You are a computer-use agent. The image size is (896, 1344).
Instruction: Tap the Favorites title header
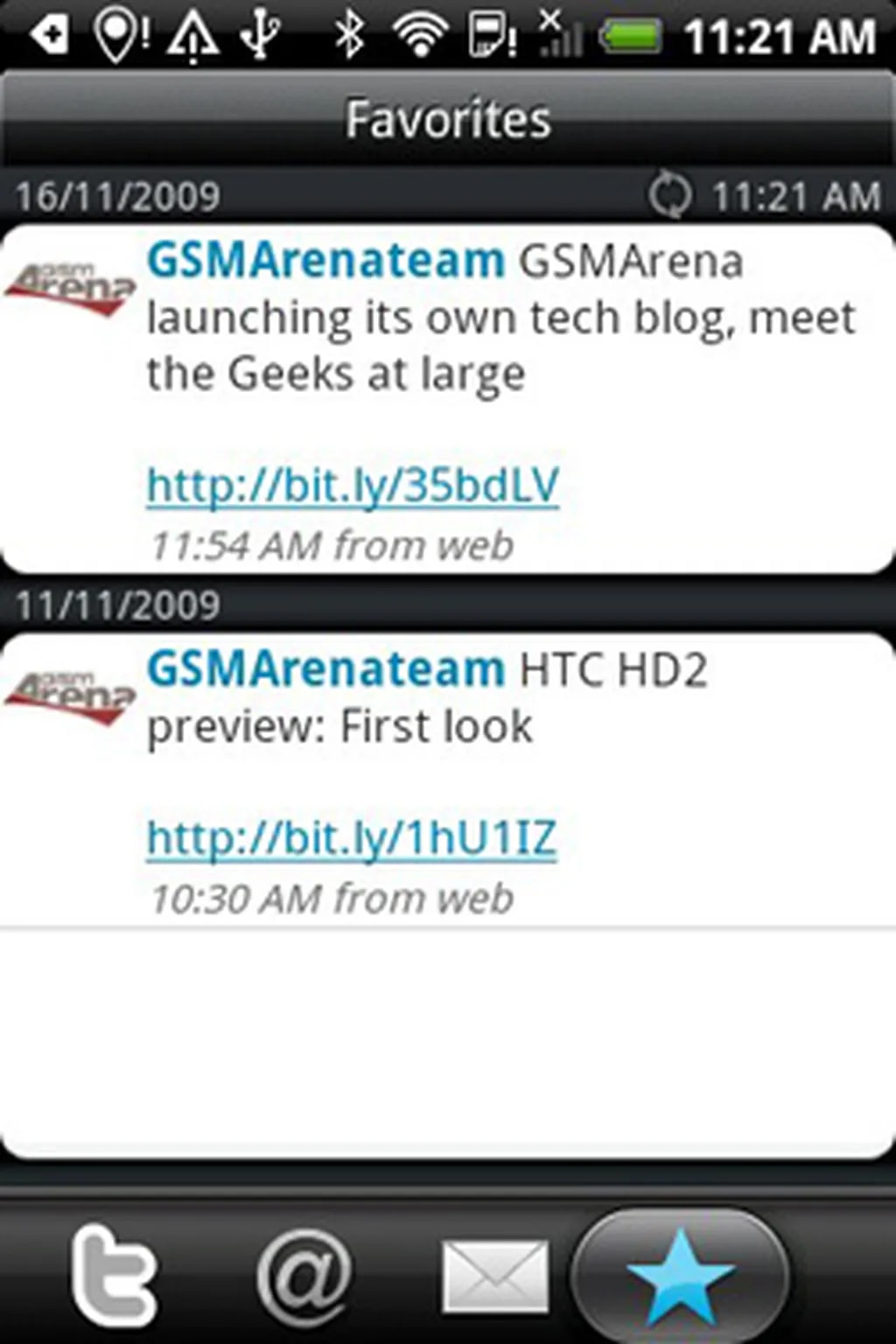click(x=448, y=119)
